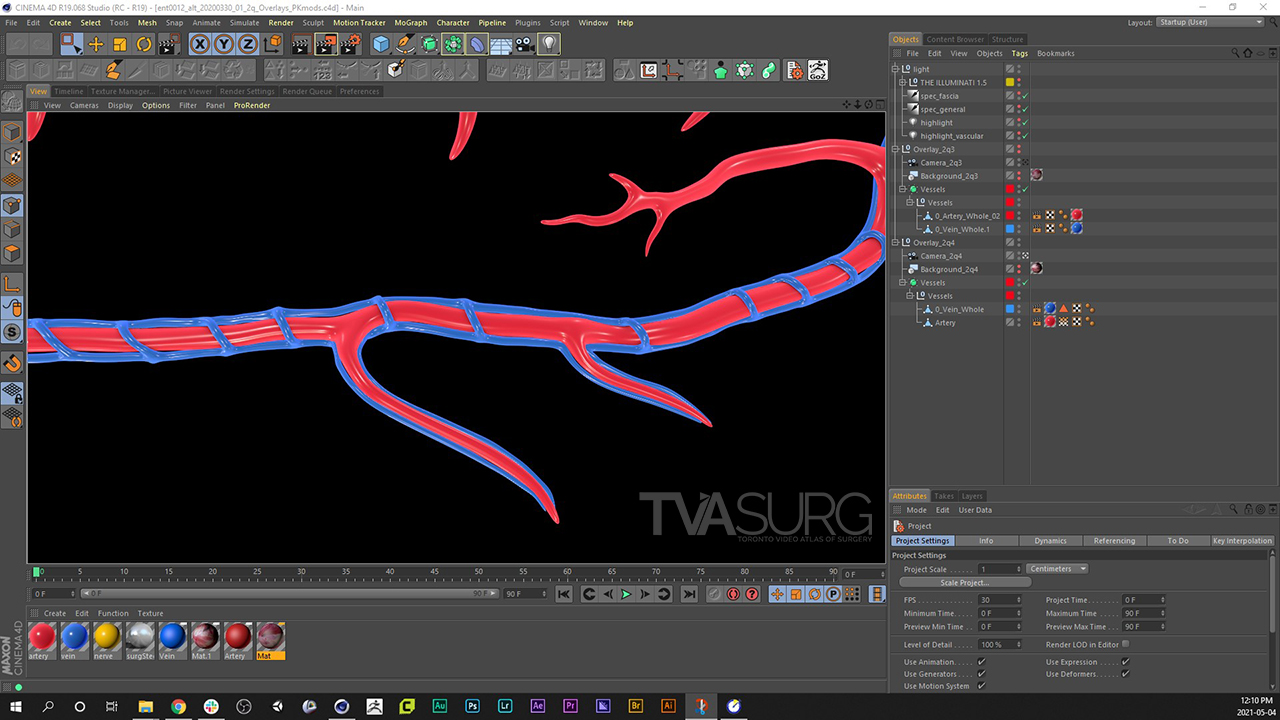Select the yellow nerve material

107,640
